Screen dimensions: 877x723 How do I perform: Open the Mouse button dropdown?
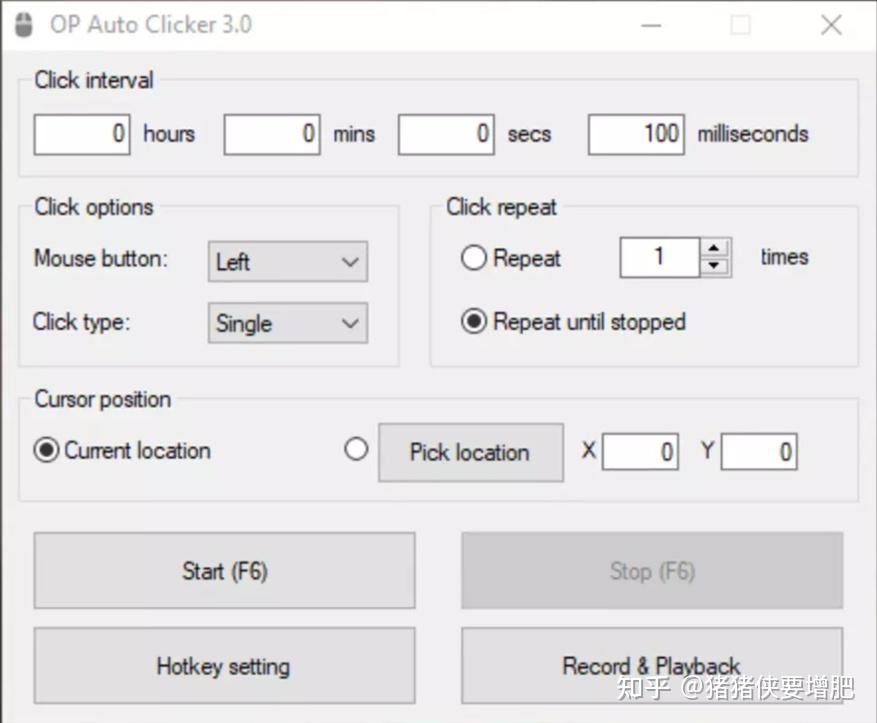pos(288,262)
